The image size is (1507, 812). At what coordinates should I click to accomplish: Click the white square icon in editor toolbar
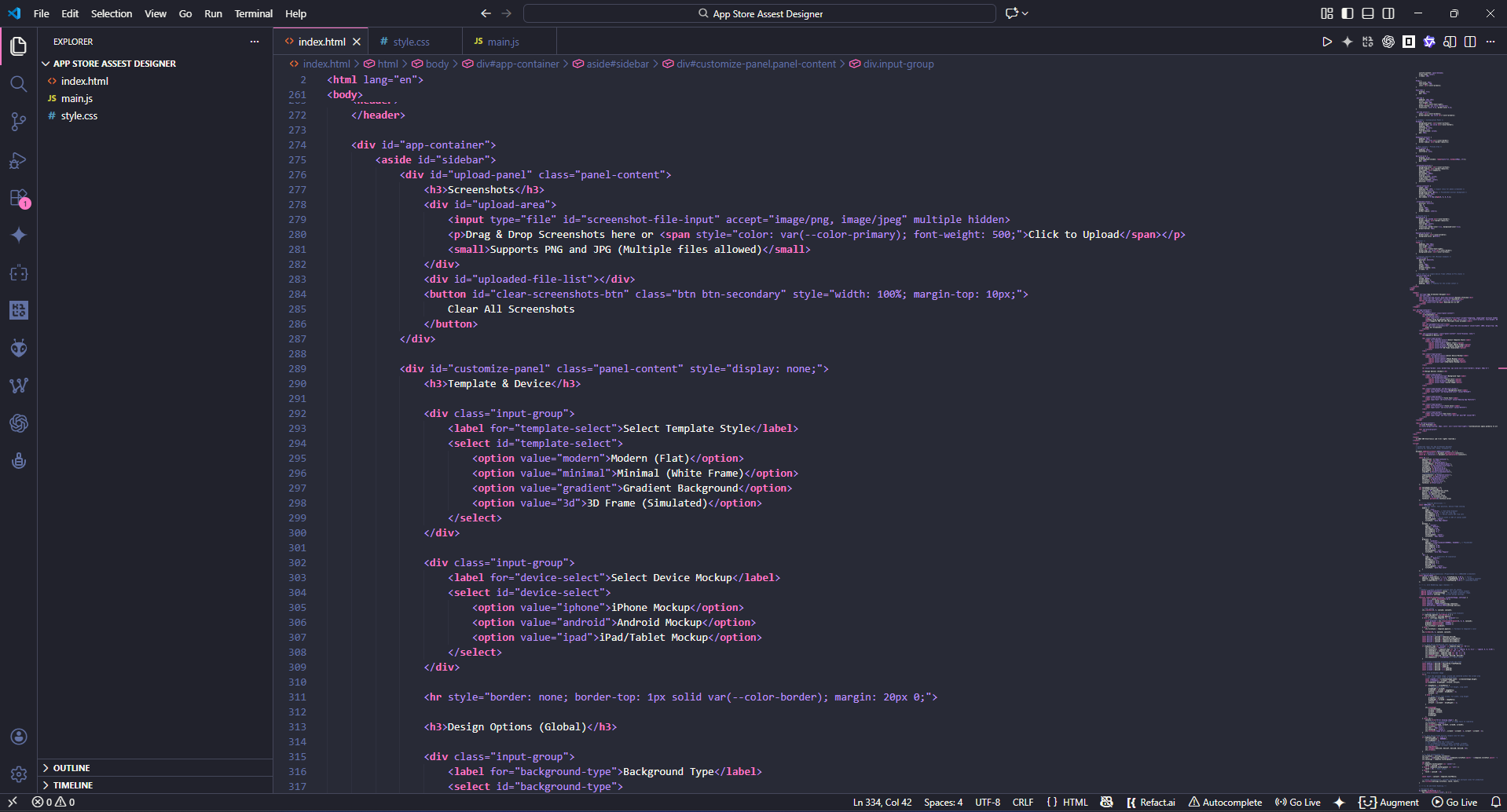click(x=1409, y=42)
